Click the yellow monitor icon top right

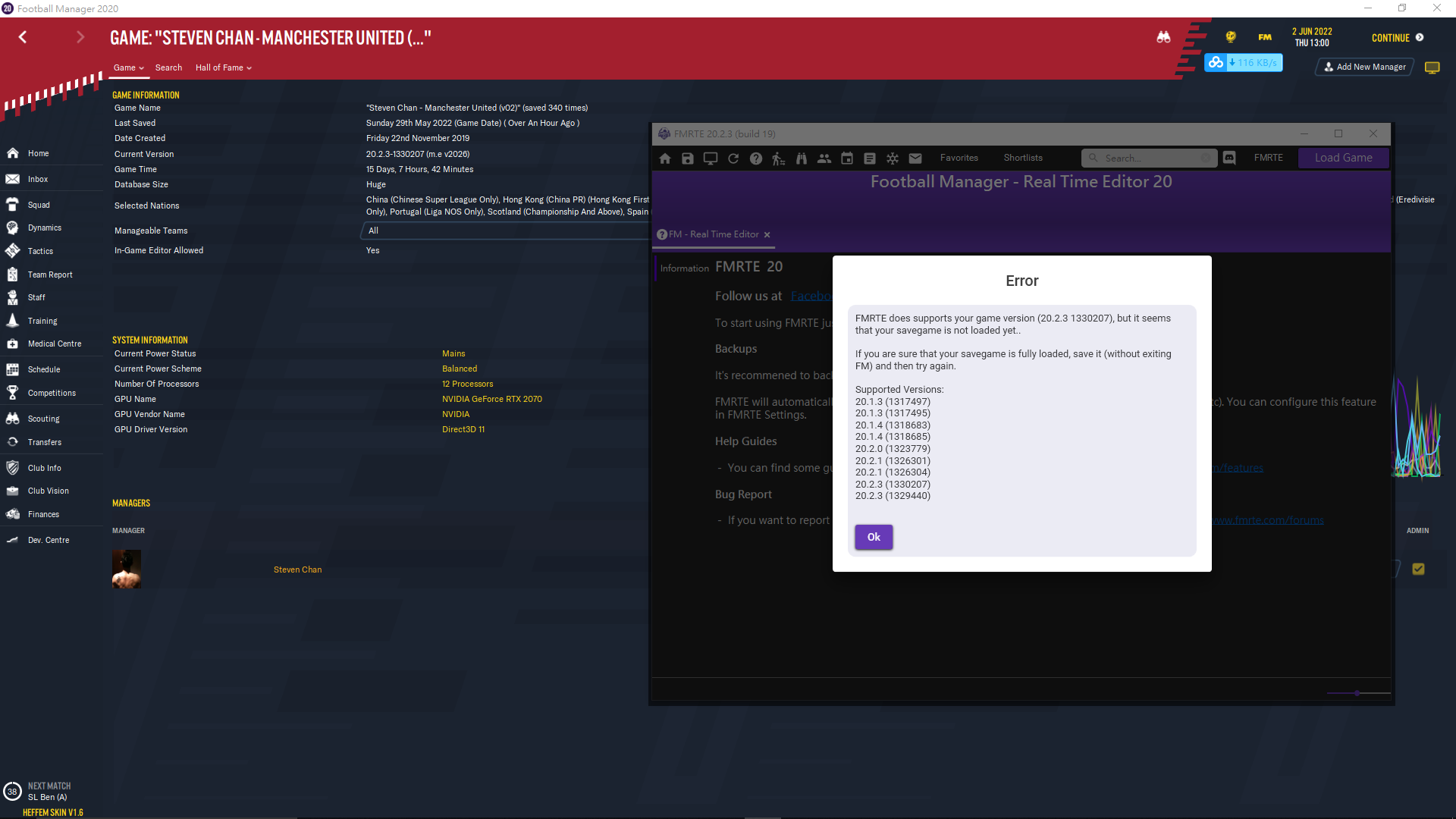pyautogui.click(x=1432, y=67)
